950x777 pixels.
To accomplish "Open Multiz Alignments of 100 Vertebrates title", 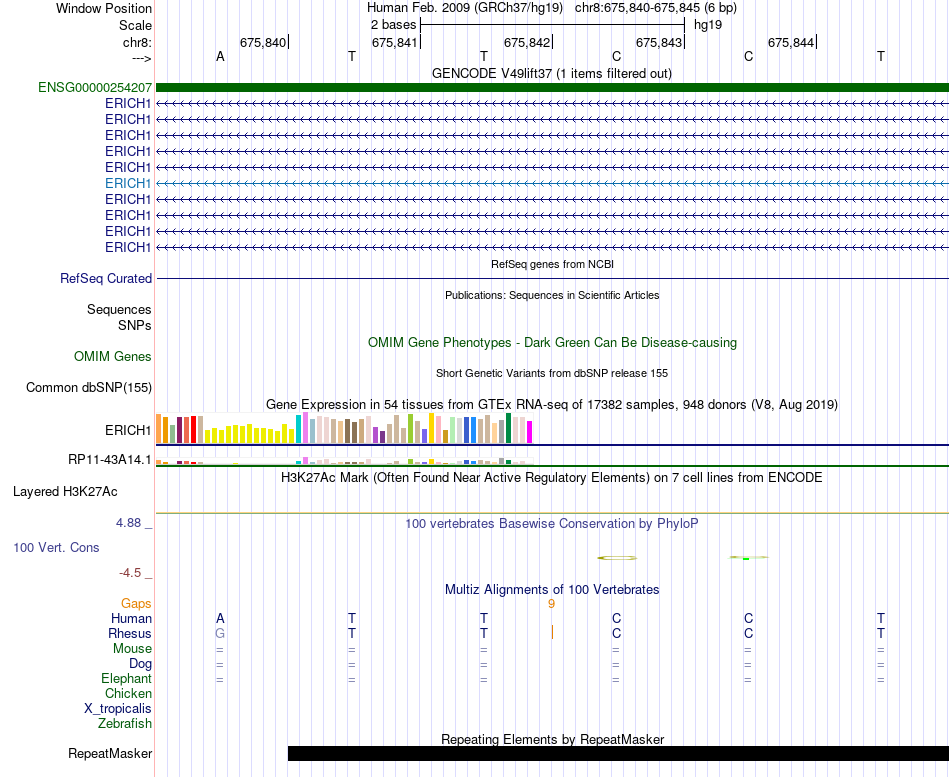I will (552, 590).
